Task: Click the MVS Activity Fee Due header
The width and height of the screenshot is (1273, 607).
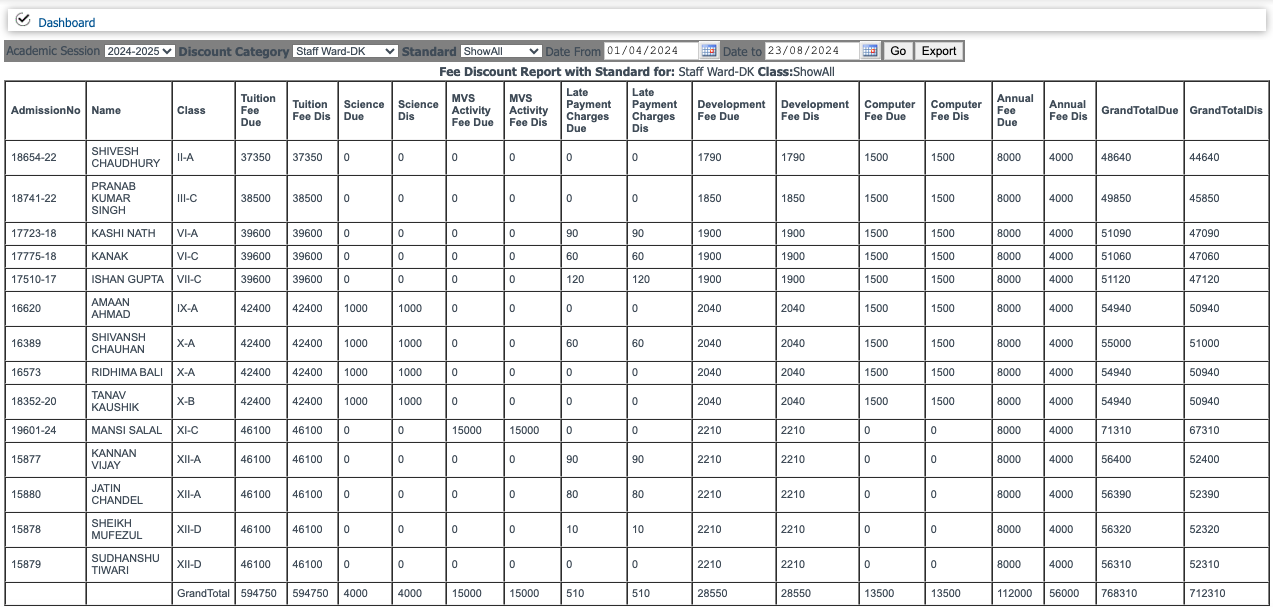Action: pyautogui.click(x=473, y=110)
